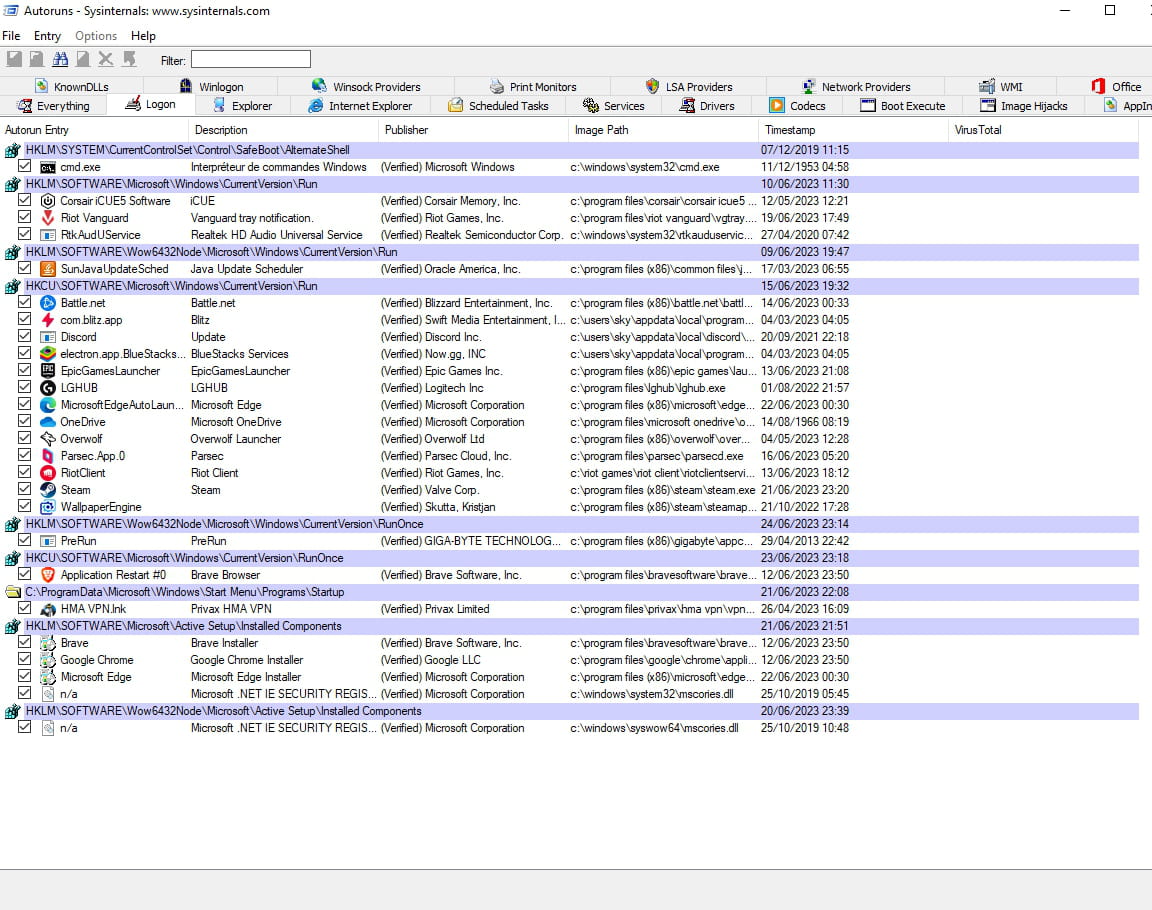
Task: Switch to the Boot Execute tab
Action: pos(903,106)
